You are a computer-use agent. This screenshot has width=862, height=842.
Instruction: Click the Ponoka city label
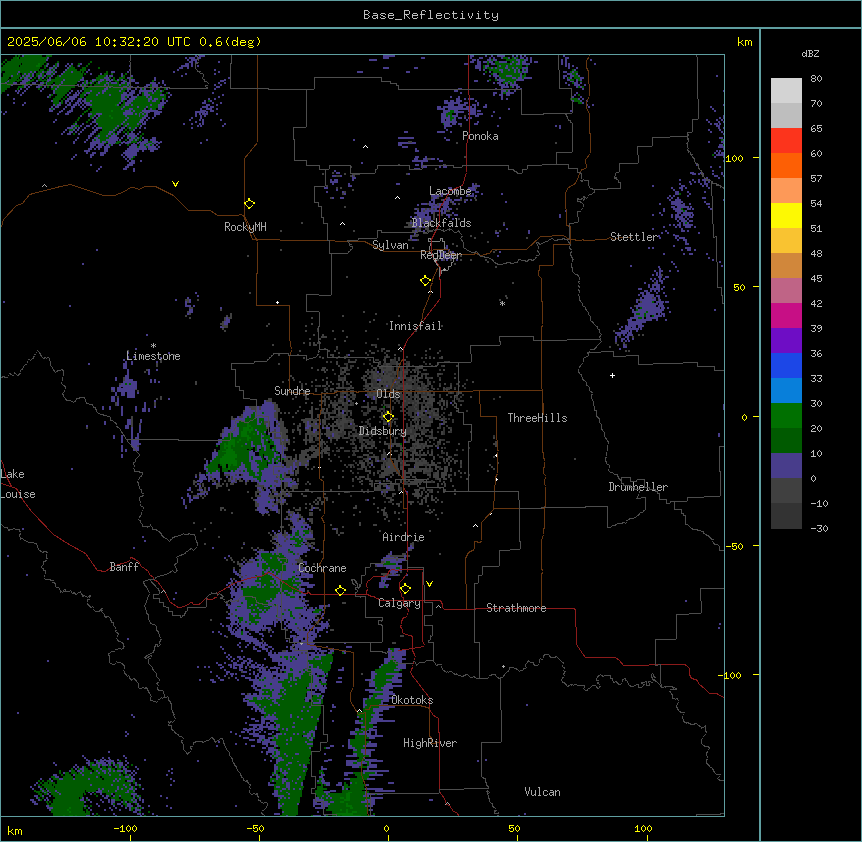tap(480, 136)
